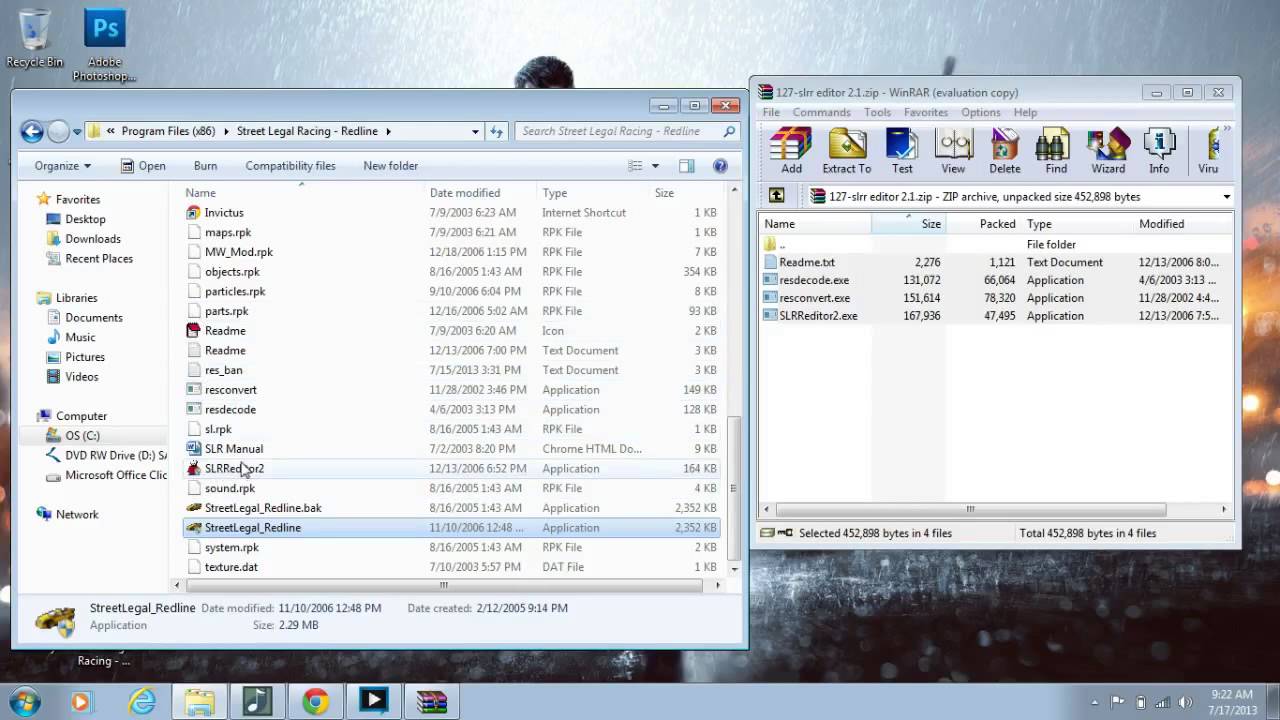The width and height of the screenshot is (1280, 720).
Task: Click the Explorer refresh button next to address bar
Action: (x=497, y=131)
